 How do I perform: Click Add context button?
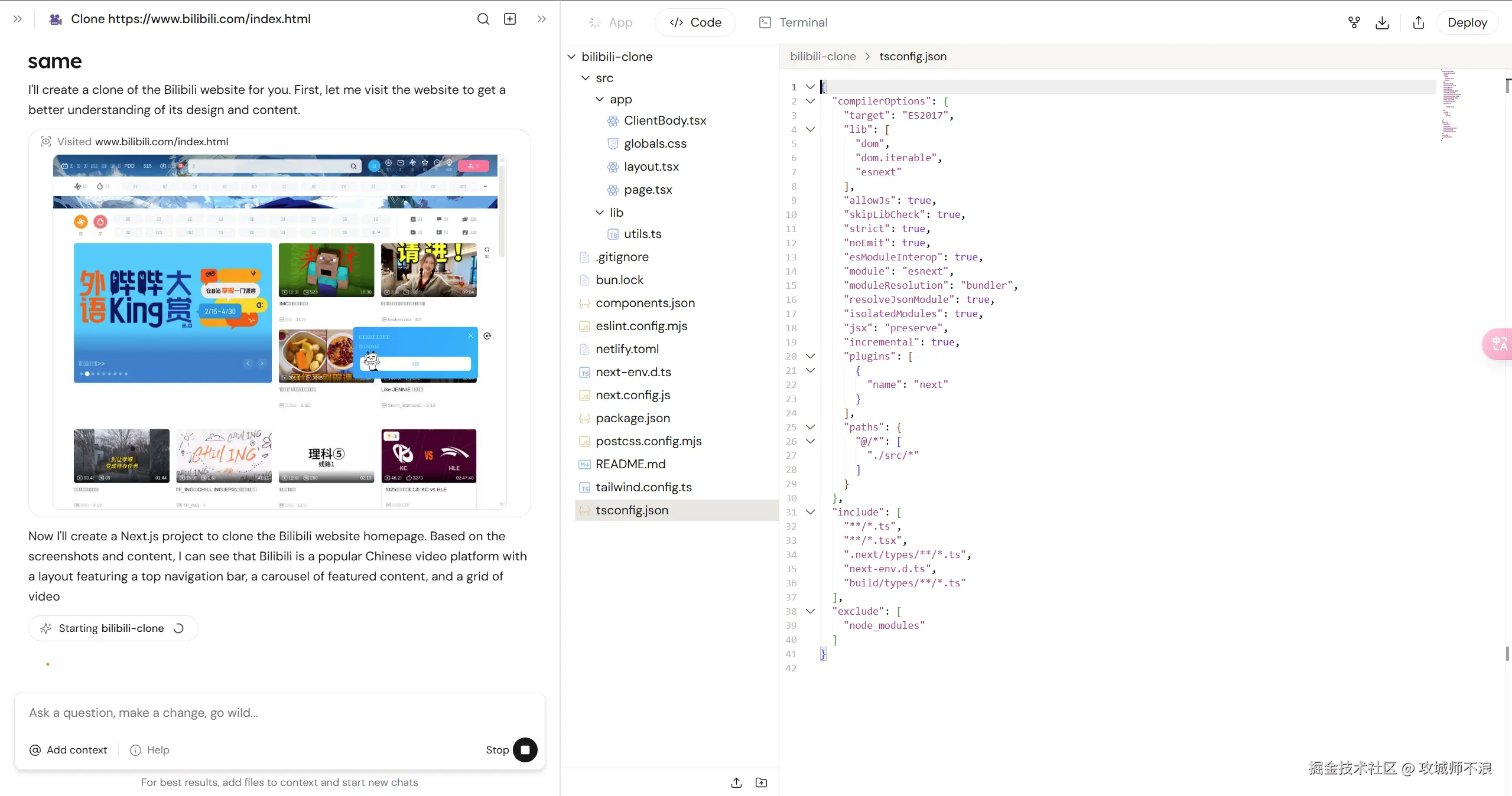(x=69, y=749)
